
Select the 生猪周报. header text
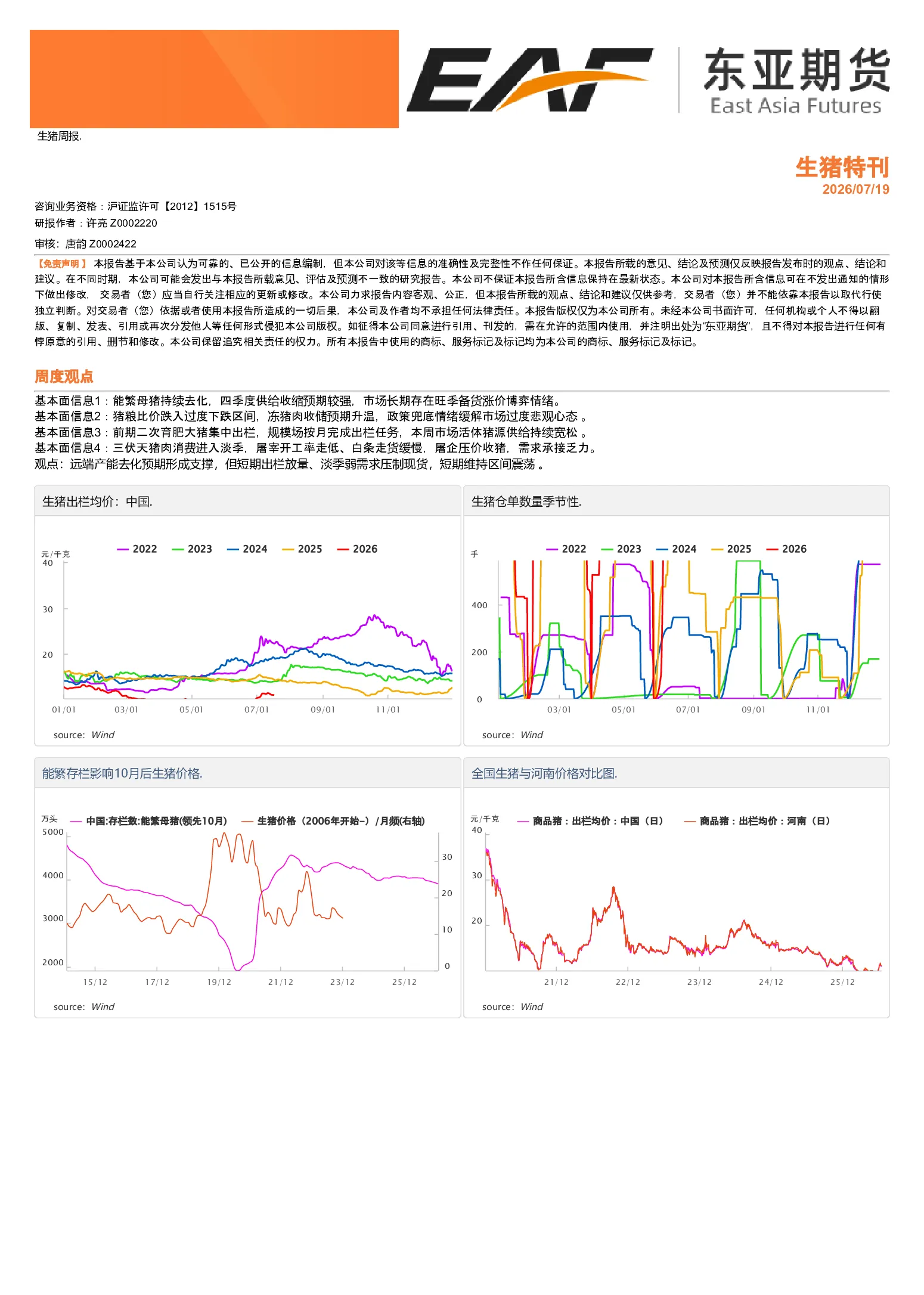tap(60, 137)
